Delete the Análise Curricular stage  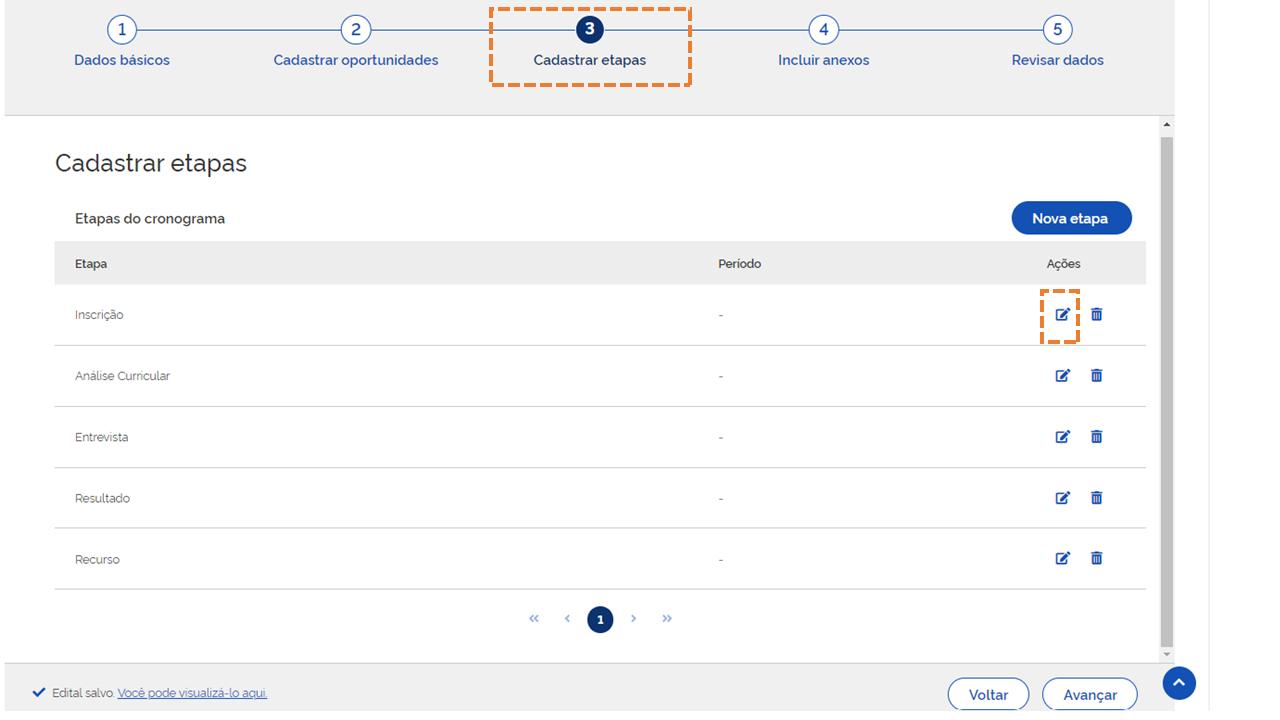point(1097,376)
